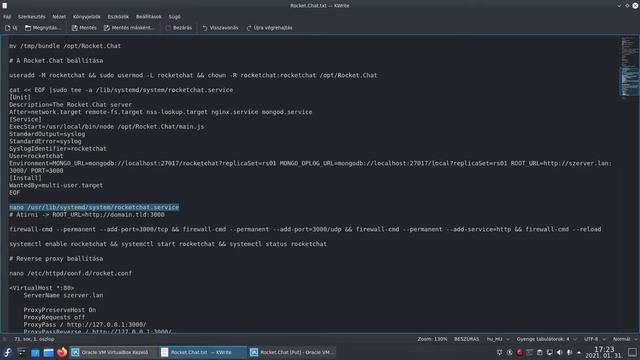640x360 pixels.
Task: Click the 'ServerName szerver.lan' line
Action: 63,296
